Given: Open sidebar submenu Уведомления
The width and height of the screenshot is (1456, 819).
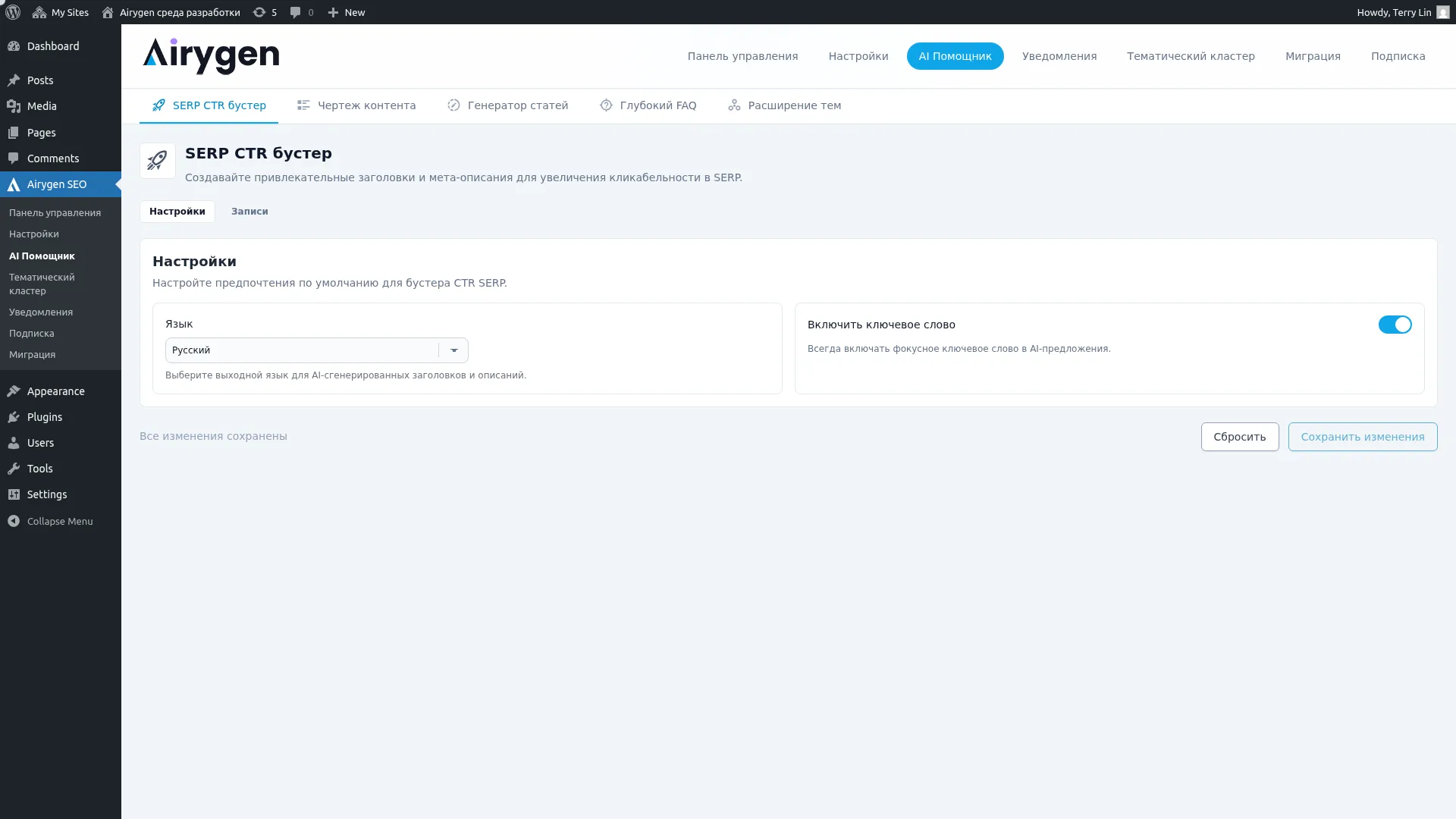Looking at the screenshot, I should click(41, 312).
